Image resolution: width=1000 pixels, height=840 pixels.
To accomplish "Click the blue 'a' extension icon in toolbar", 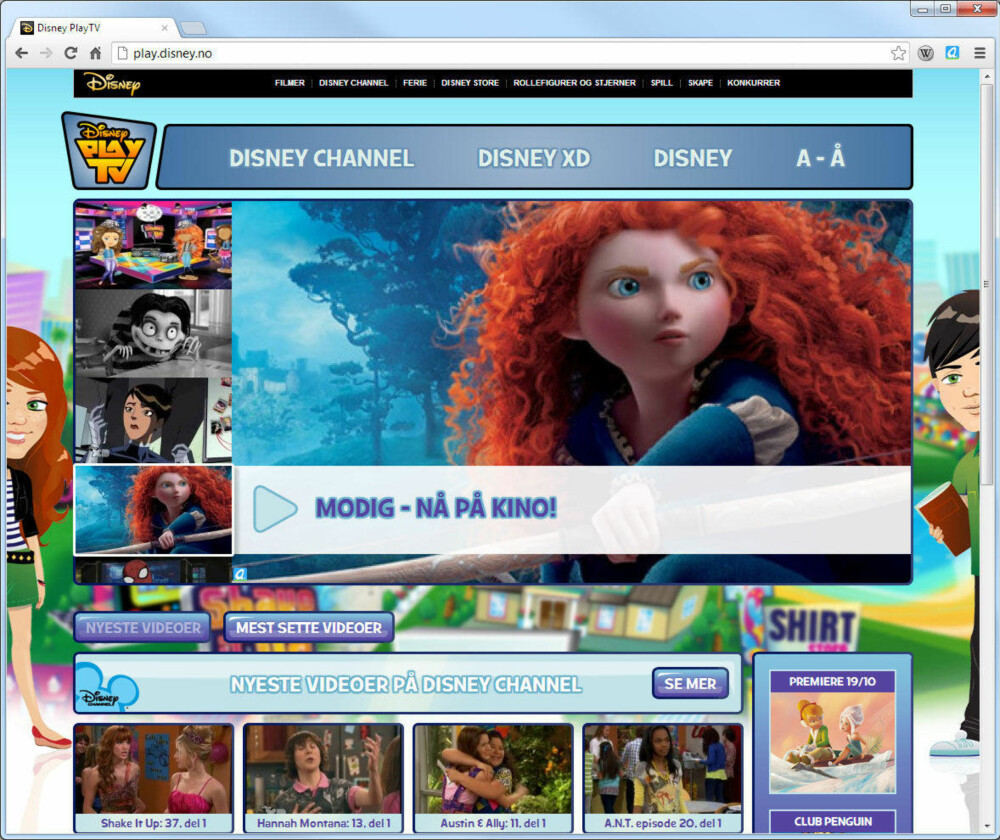I will tap(952, 53).
